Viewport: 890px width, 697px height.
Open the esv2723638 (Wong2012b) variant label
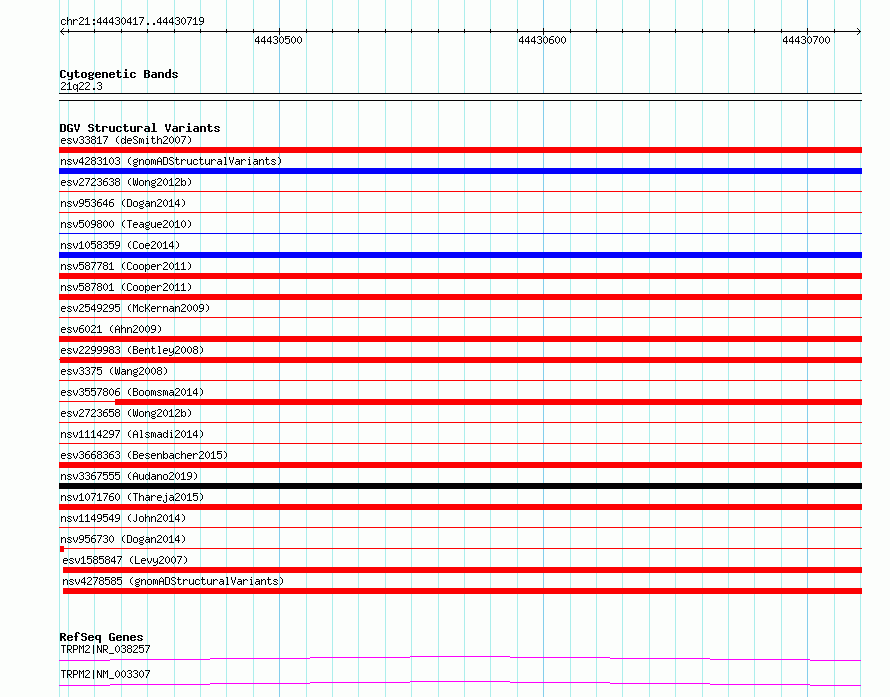126,182
